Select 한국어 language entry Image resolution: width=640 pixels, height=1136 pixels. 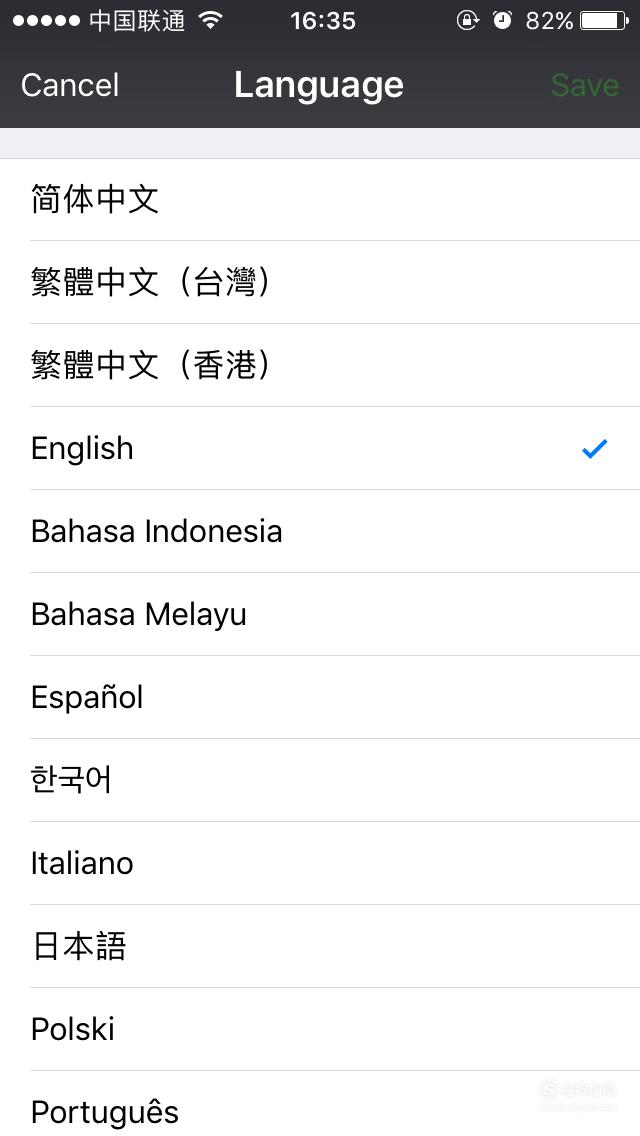click(320, 780)
